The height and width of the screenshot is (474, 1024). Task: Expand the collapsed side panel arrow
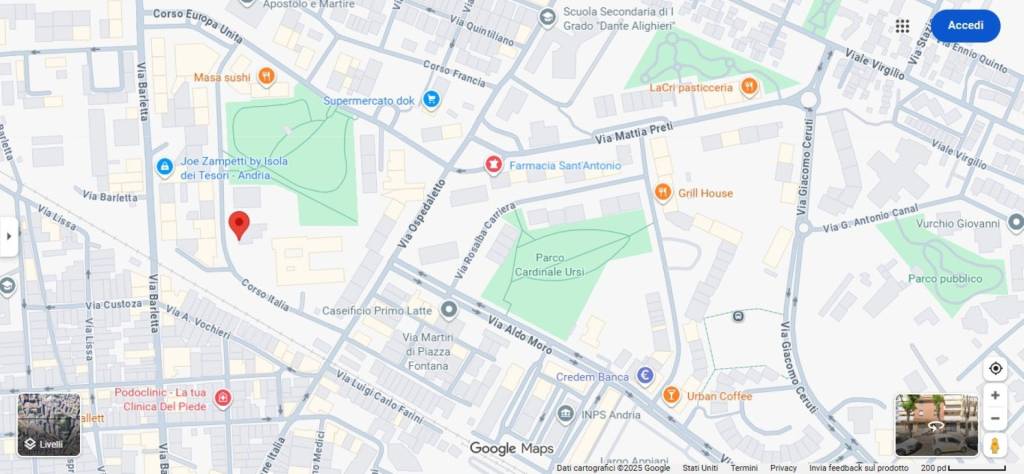pos(8,236)
